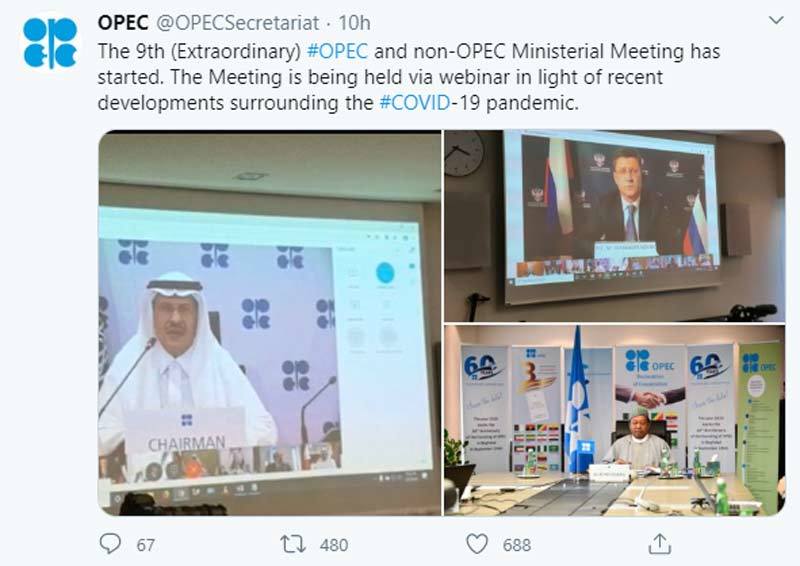Open the top-right photo of the projected video call
The width and height of the screenshot is (800, 566).
(x=614, y=225)
